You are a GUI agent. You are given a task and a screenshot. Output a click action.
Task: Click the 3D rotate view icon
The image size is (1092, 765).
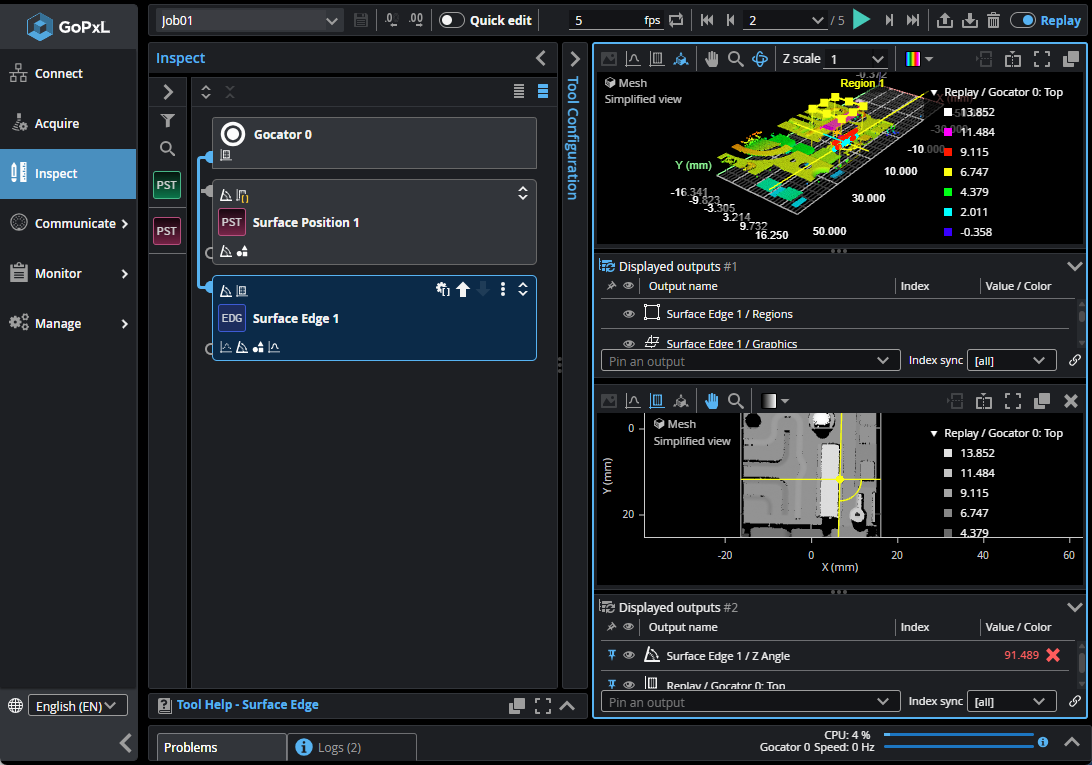pyautogui.click(x=760, y=59)
